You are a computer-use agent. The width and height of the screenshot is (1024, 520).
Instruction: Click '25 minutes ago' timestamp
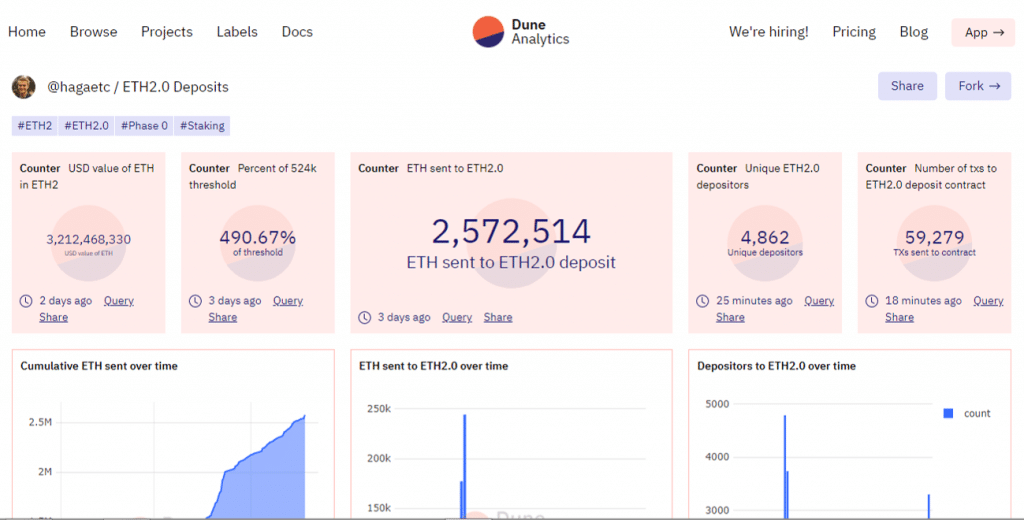(754, 301)
